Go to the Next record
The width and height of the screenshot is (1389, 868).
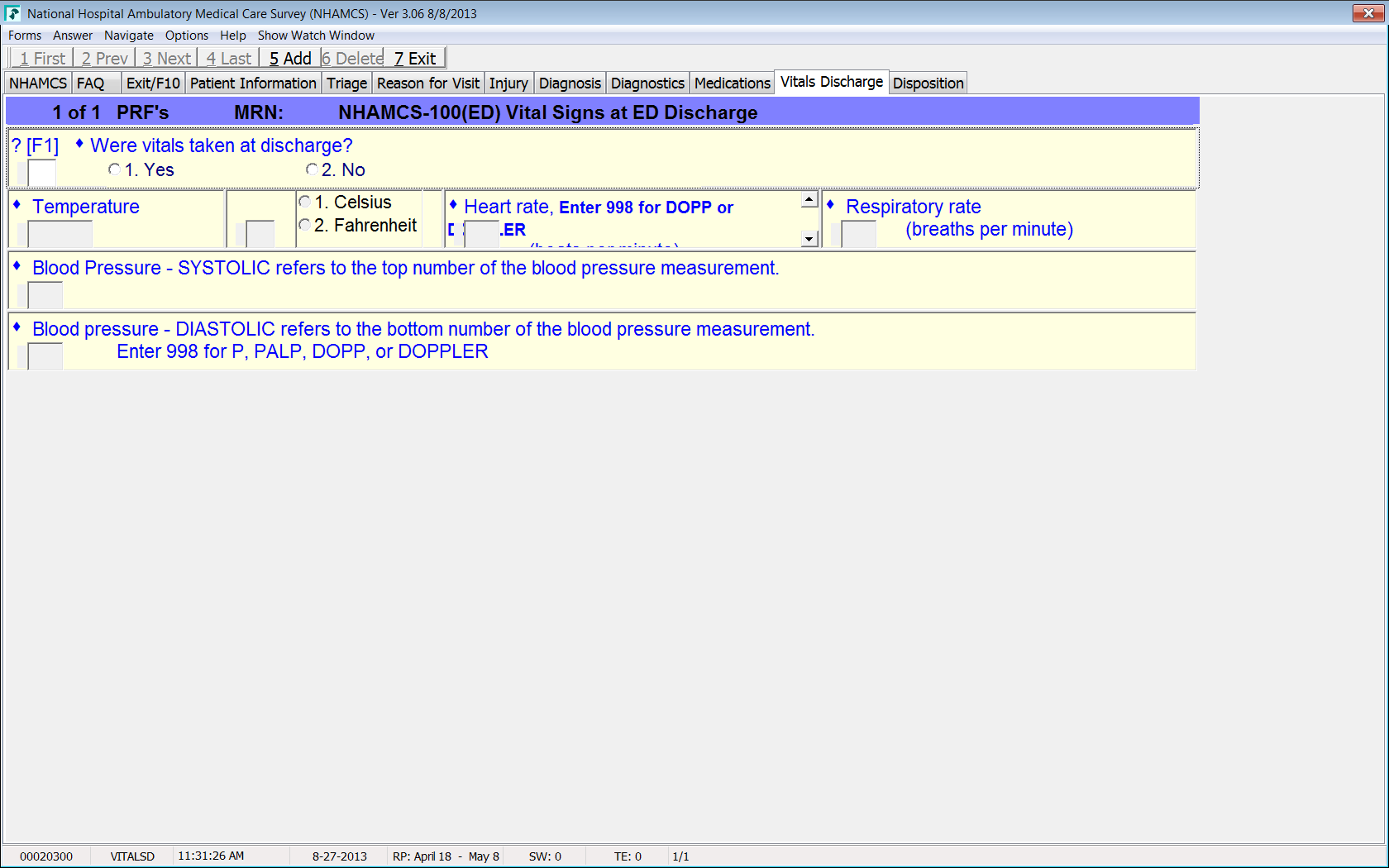click(x=166, y=59)
